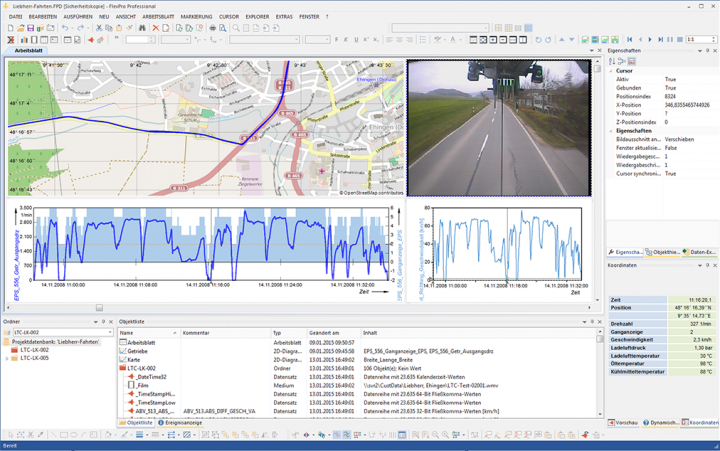Click the X-Position value field
This screenshot has width=720, height=451.
[690, 105]
